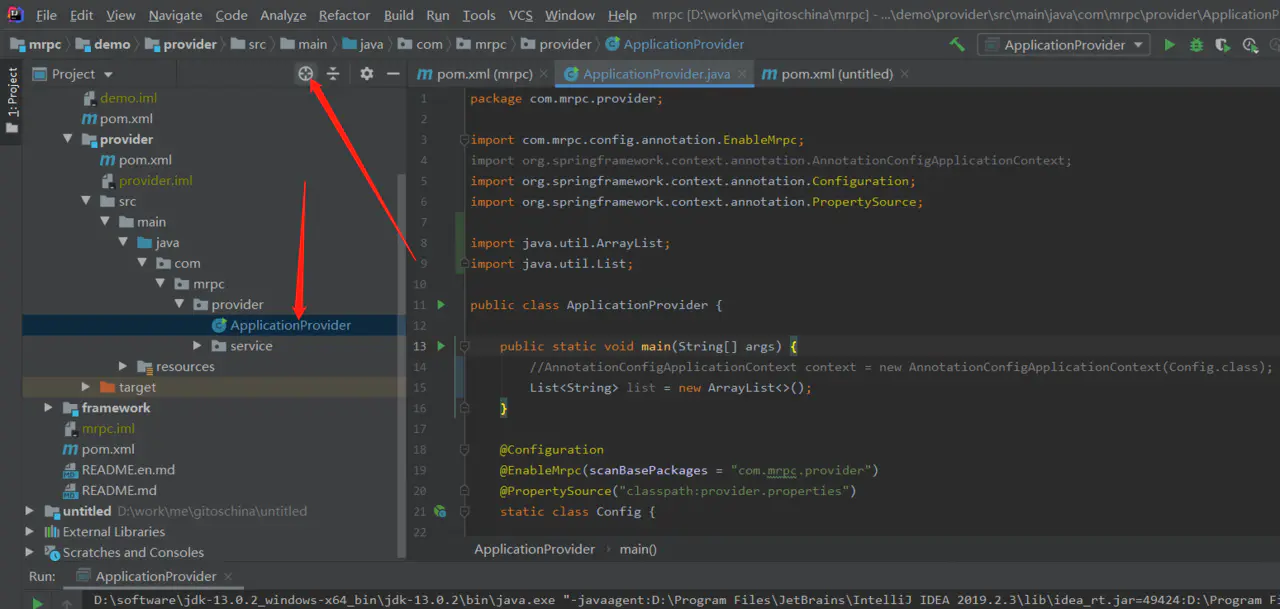1280x609 pixels.
Task: Open the Refactor menu
Action: click(x=344, y=15)
